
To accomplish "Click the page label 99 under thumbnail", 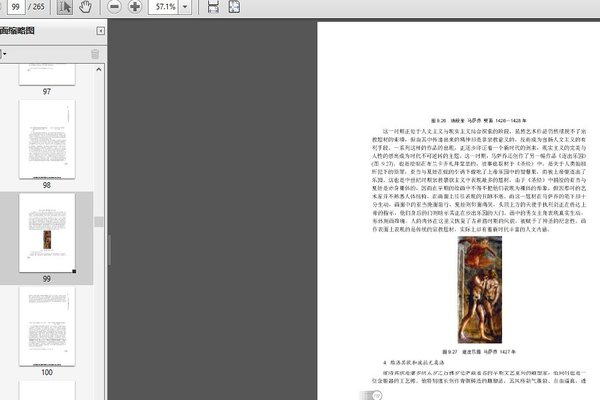I will point(47,279).
